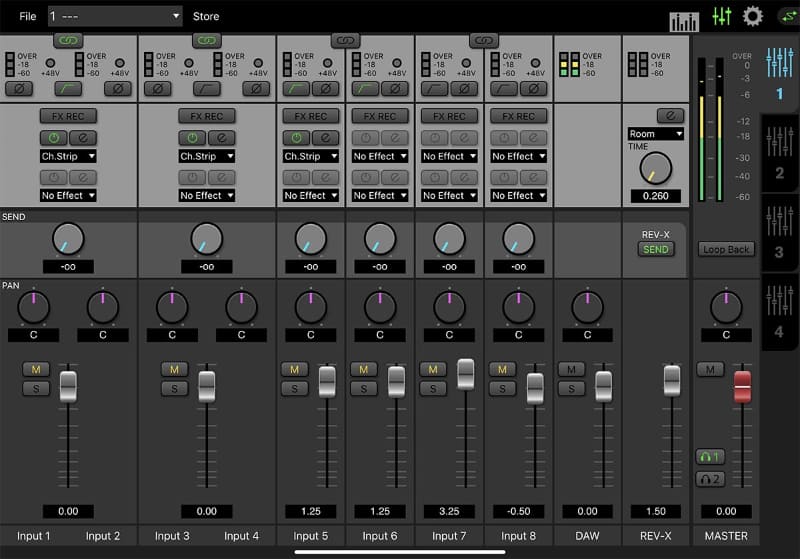Enable high-pass filter on Input 1/2 strip
Image resolution: width=800 pixels, height=559 pixels.
(x=68, y=89)
